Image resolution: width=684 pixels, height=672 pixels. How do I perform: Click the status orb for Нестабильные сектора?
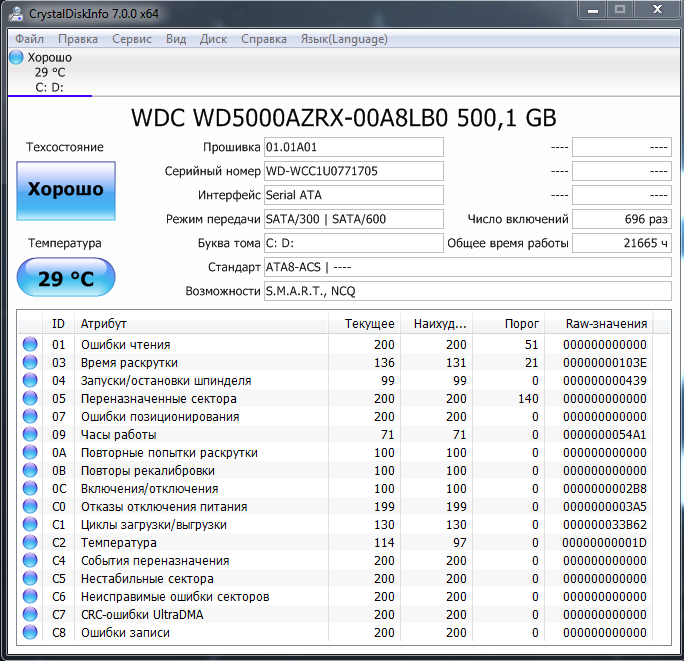pyautogui.click(x=29, y=579)
